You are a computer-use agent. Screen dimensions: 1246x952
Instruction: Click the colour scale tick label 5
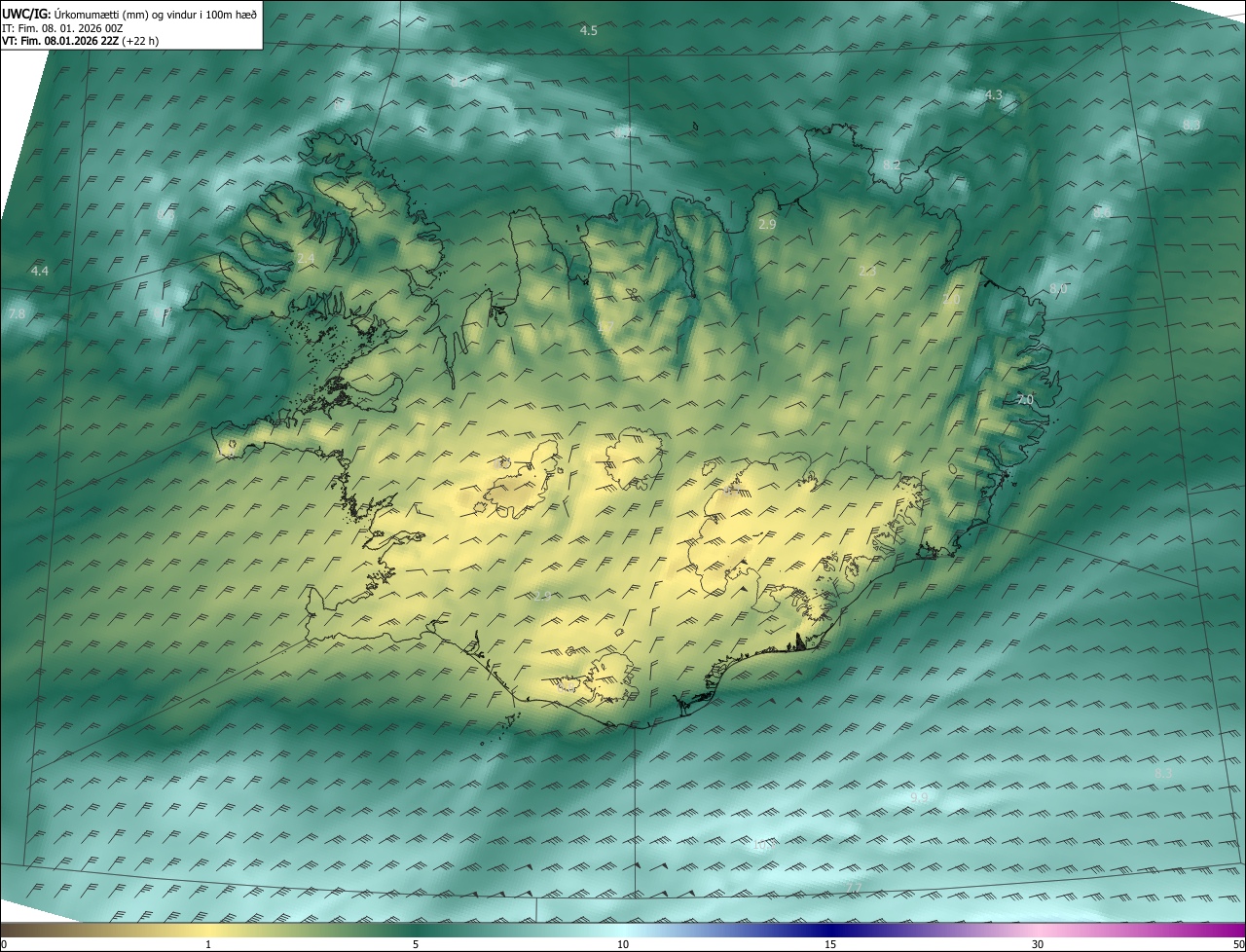pos(416,944)
